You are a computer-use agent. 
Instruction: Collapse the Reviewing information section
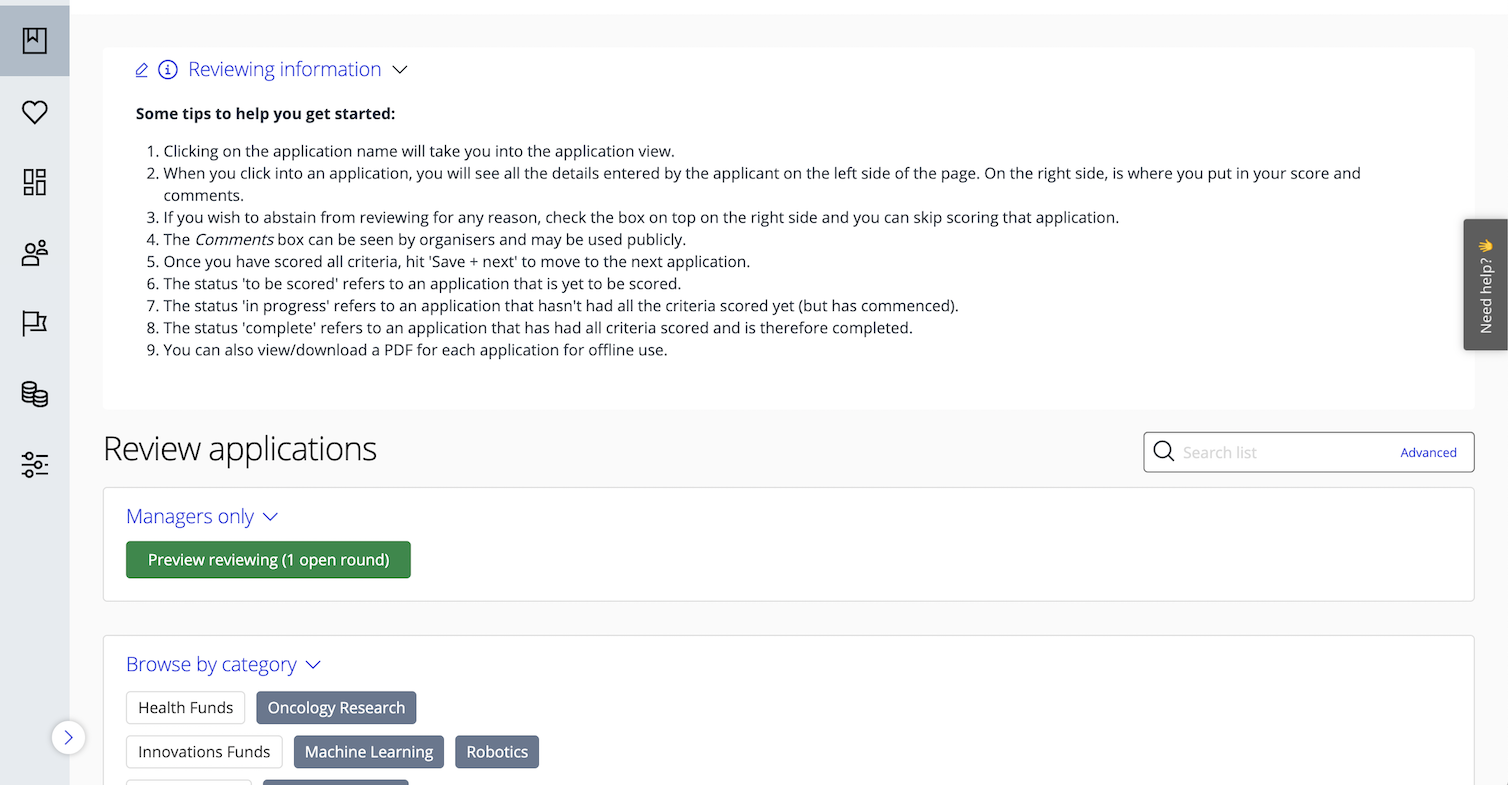coord(400,70)
